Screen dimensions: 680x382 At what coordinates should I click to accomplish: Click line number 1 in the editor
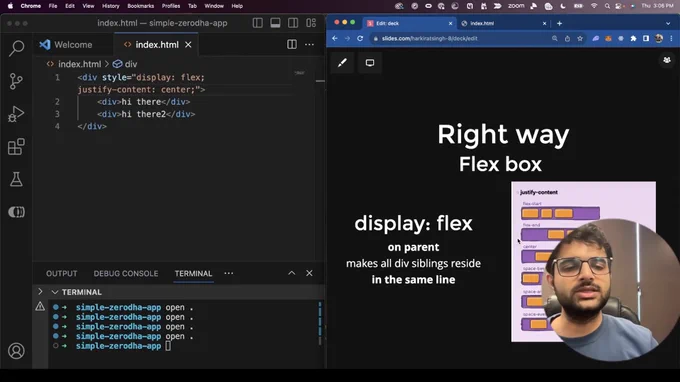[x=57, y=78]
